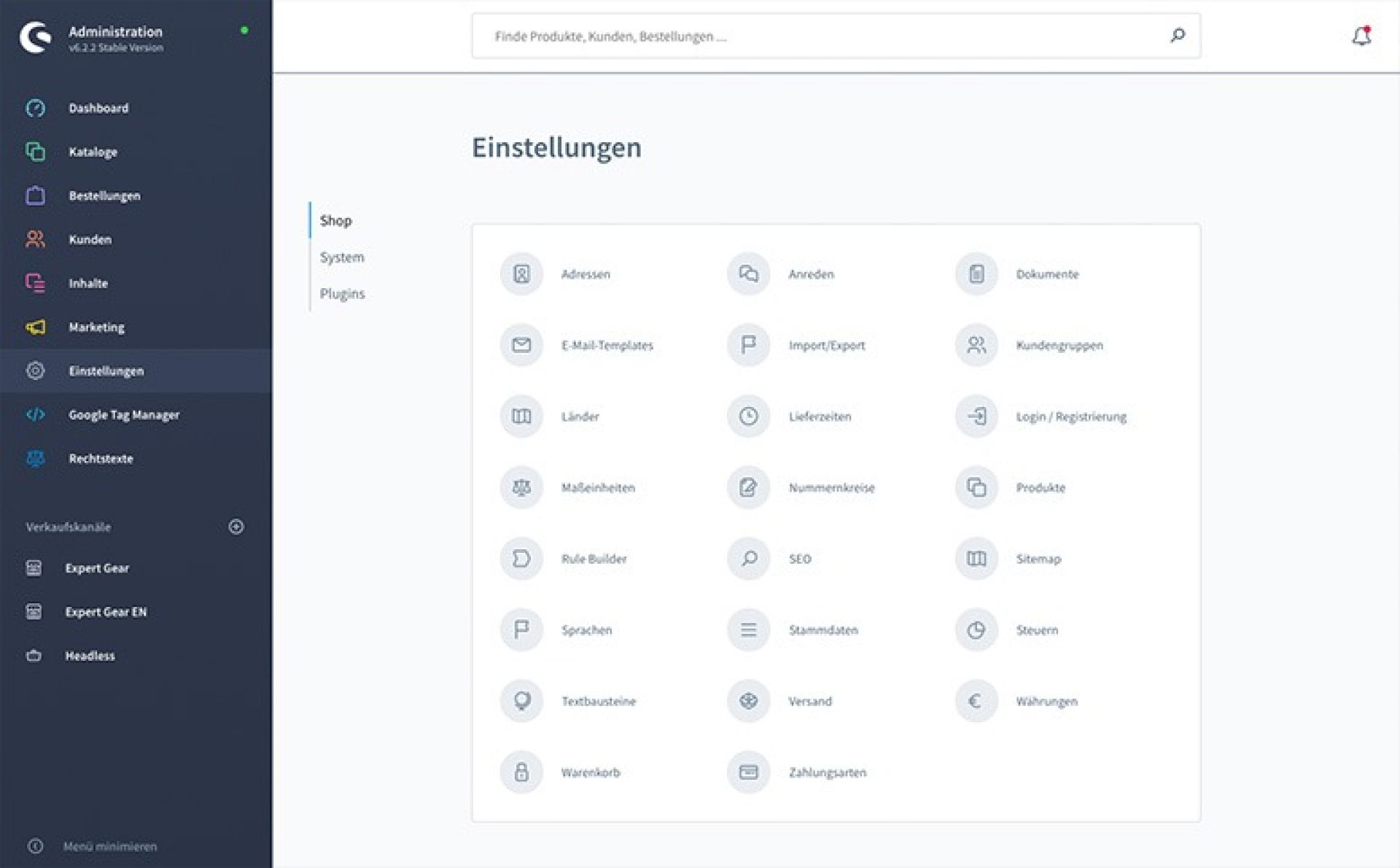Open the Lieferzeiten clock icon
1400x868 pixels.
click(748, 416)
